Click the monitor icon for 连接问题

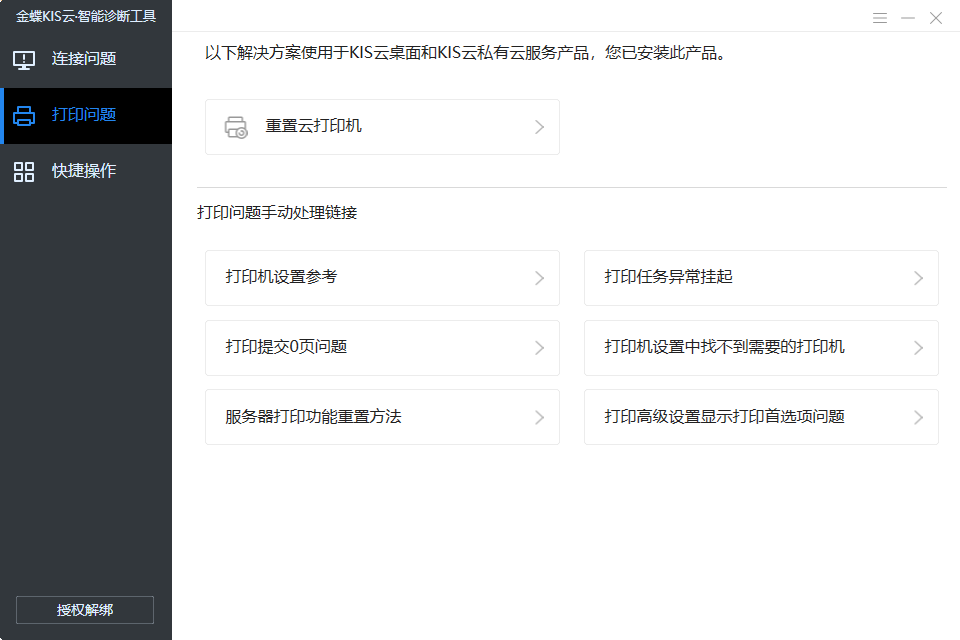pos(24,60)
